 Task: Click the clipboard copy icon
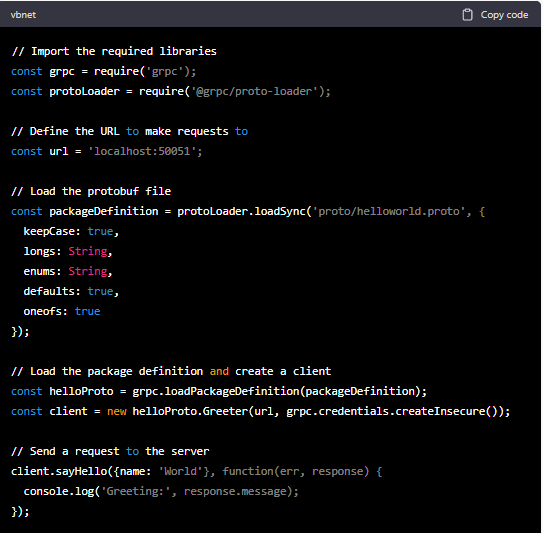tap(467, 15)
